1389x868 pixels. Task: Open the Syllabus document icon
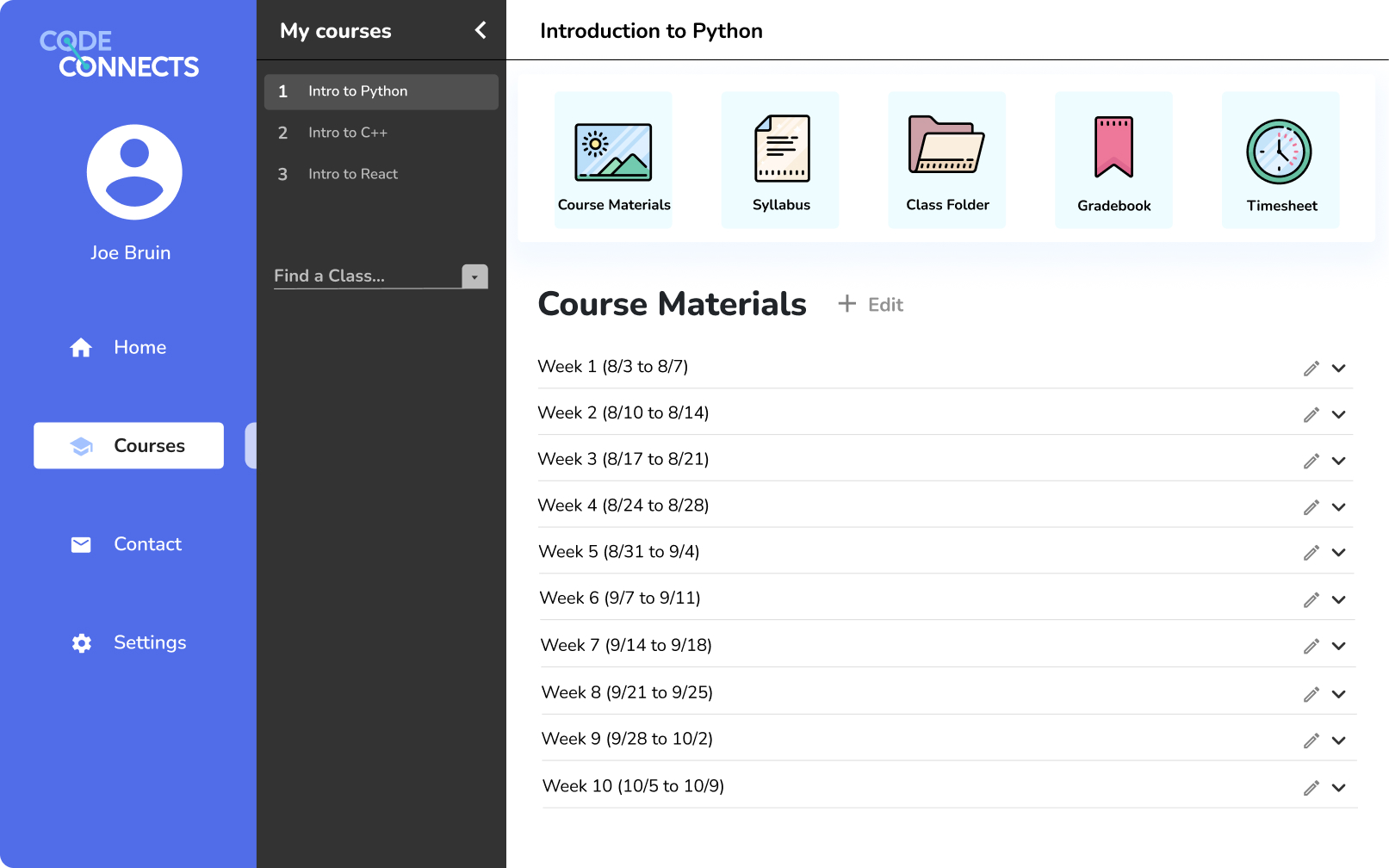782,148
